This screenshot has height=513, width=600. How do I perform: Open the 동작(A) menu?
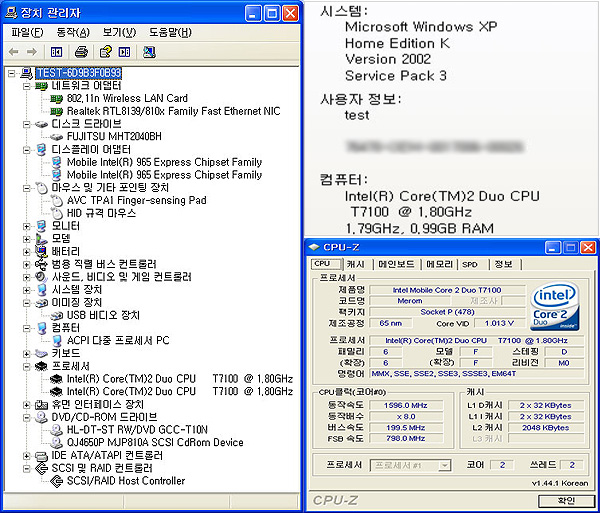[x=73, y=33]
